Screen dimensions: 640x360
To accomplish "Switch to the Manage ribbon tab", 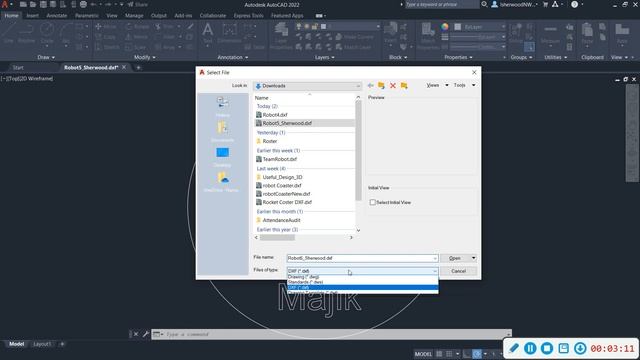I will [x=134, y=16].
